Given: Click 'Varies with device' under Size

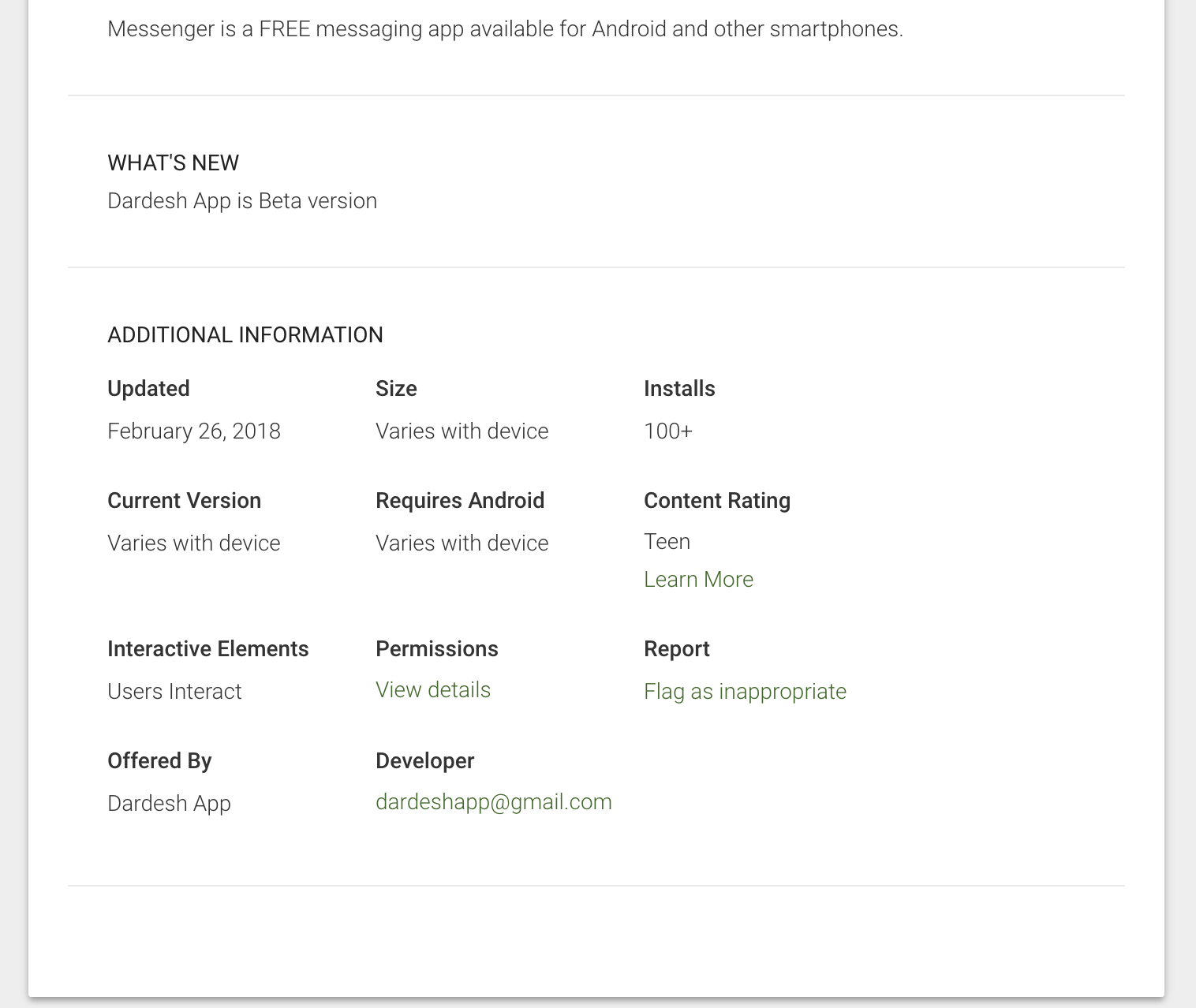Looking at the screenshot, I should coord(462,431).
